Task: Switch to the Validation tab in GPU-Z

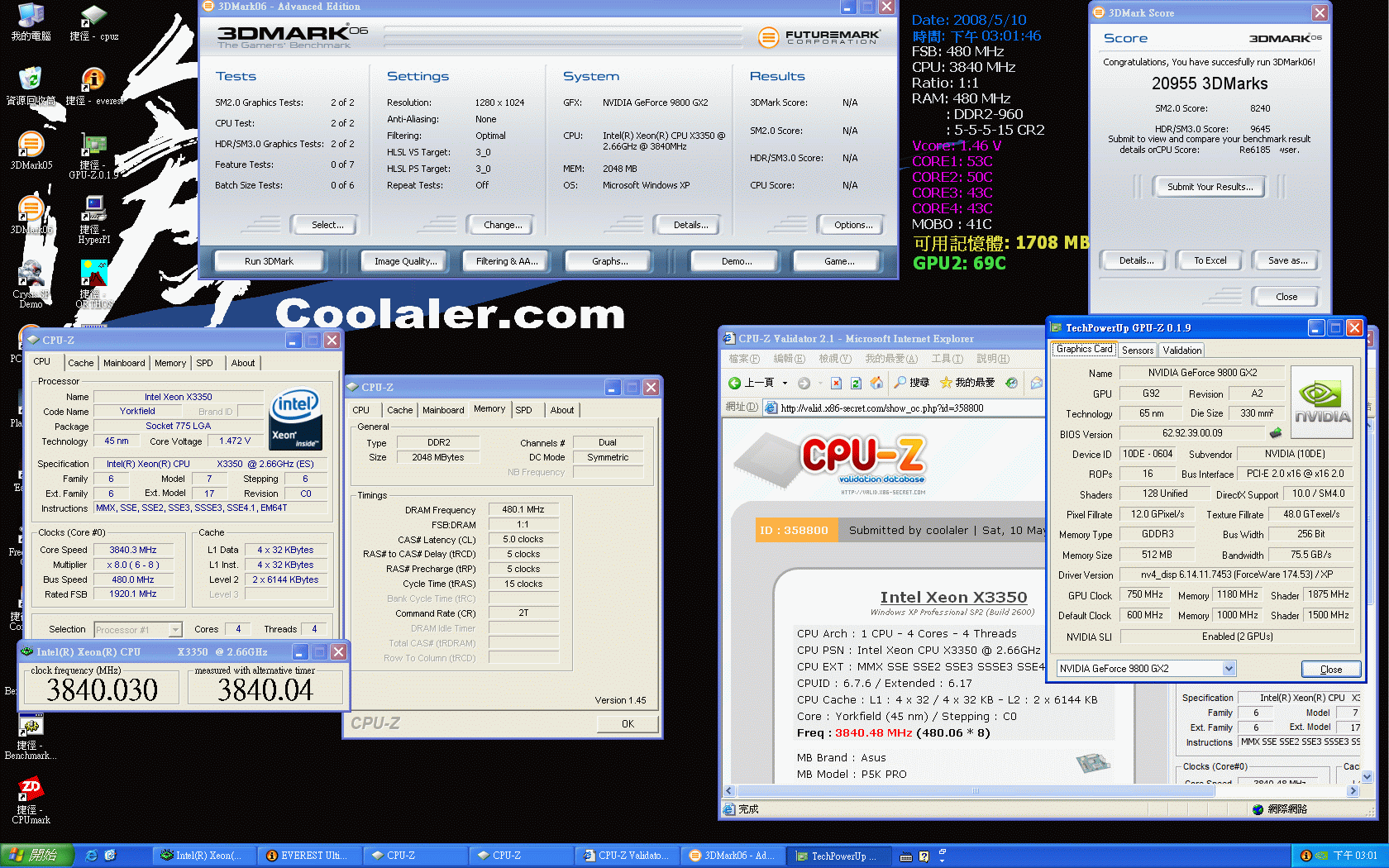Action: pyautogui.click(x=1182, y=351)
